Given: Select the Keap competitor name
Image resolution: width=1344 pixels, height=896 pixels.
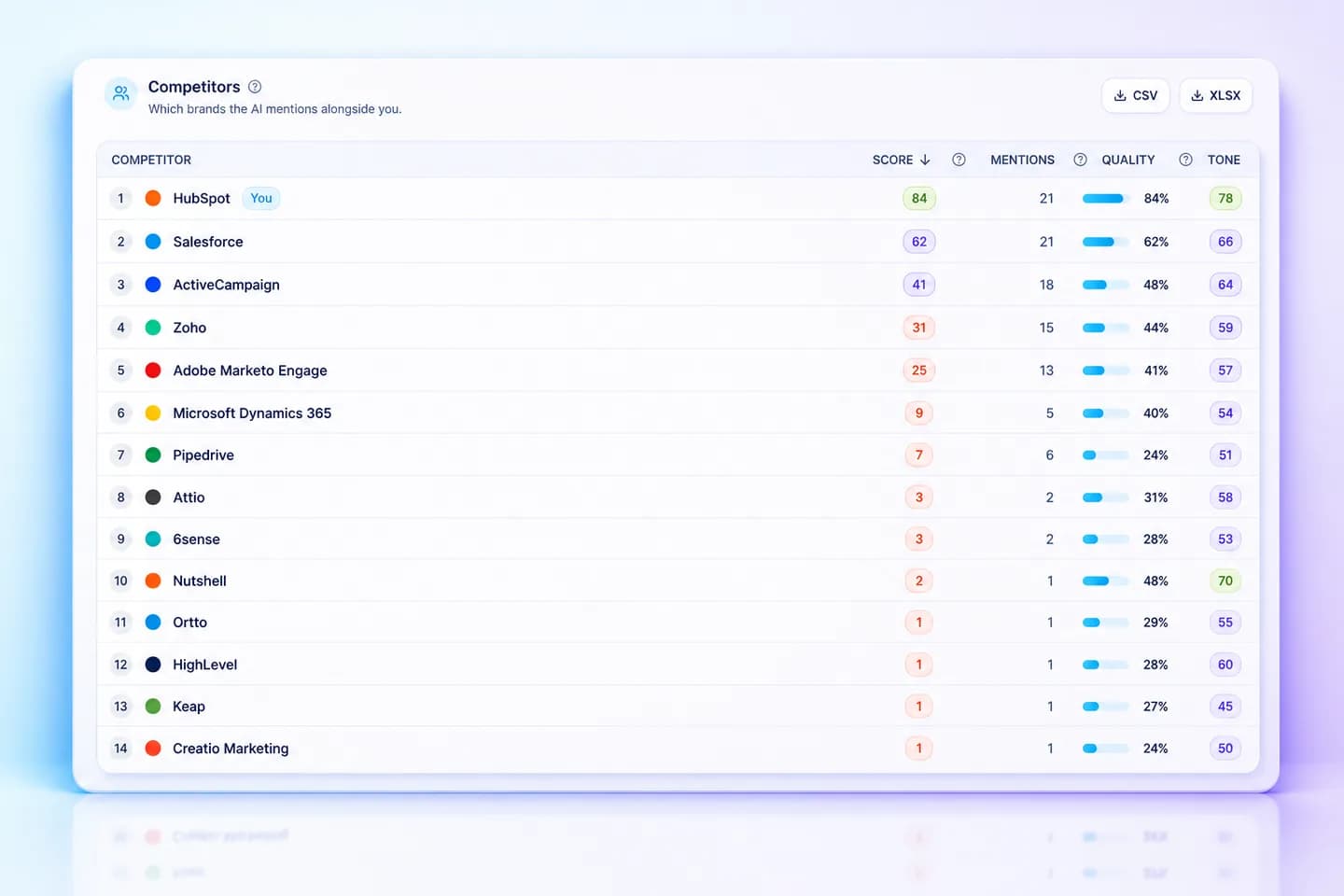Looking at the screenshot, I should click(189, 707).
